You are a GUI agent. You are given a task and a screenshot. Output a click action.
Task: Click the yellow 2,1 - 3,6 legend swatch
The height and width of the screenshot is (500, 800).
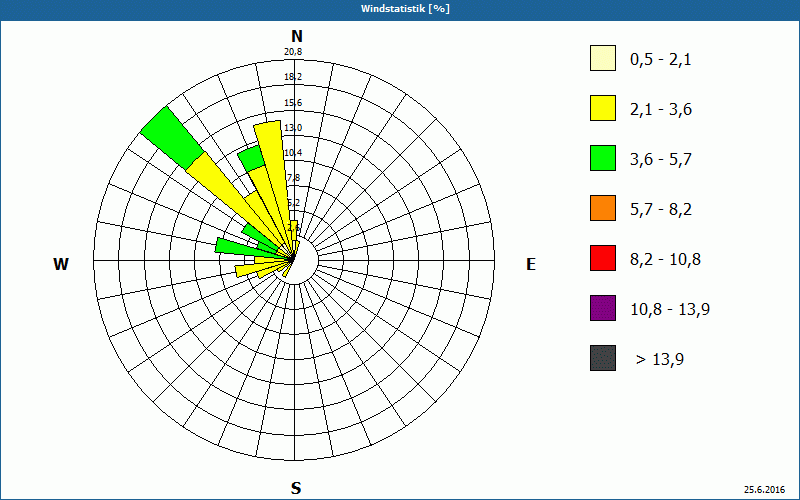[x=603, y=108]
